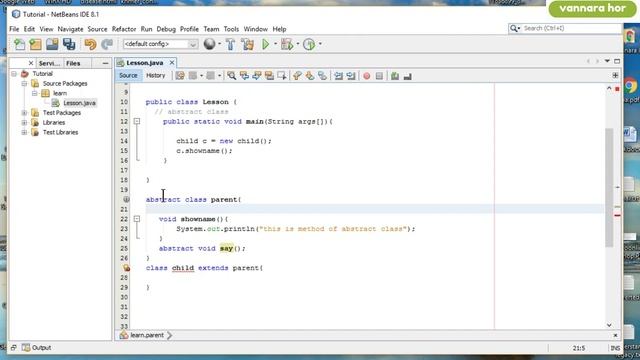Click the Last Edit icon in editor toolbar

point(180,76)
